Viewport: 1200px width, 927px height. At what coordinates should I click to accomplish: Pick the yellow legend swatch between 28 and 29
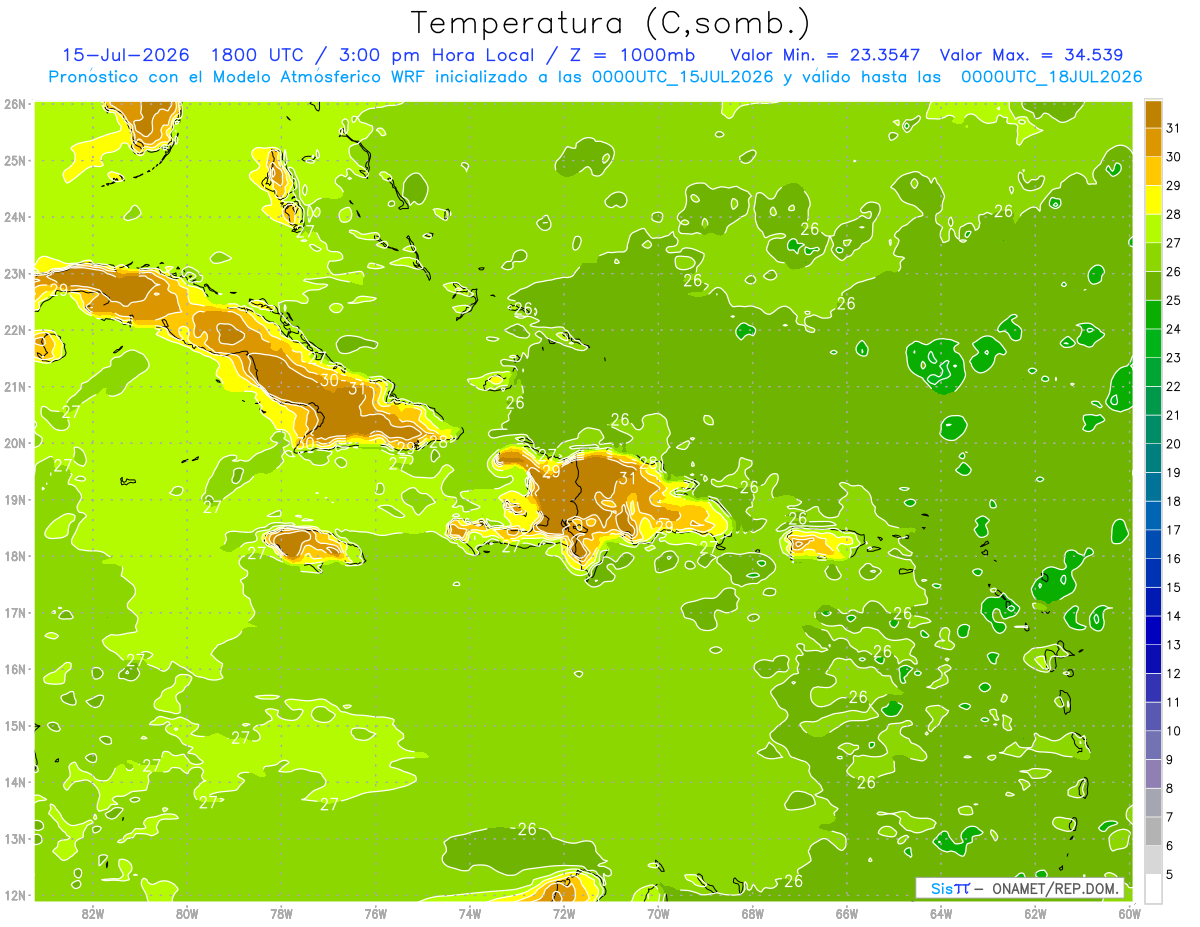(1153, 199)
